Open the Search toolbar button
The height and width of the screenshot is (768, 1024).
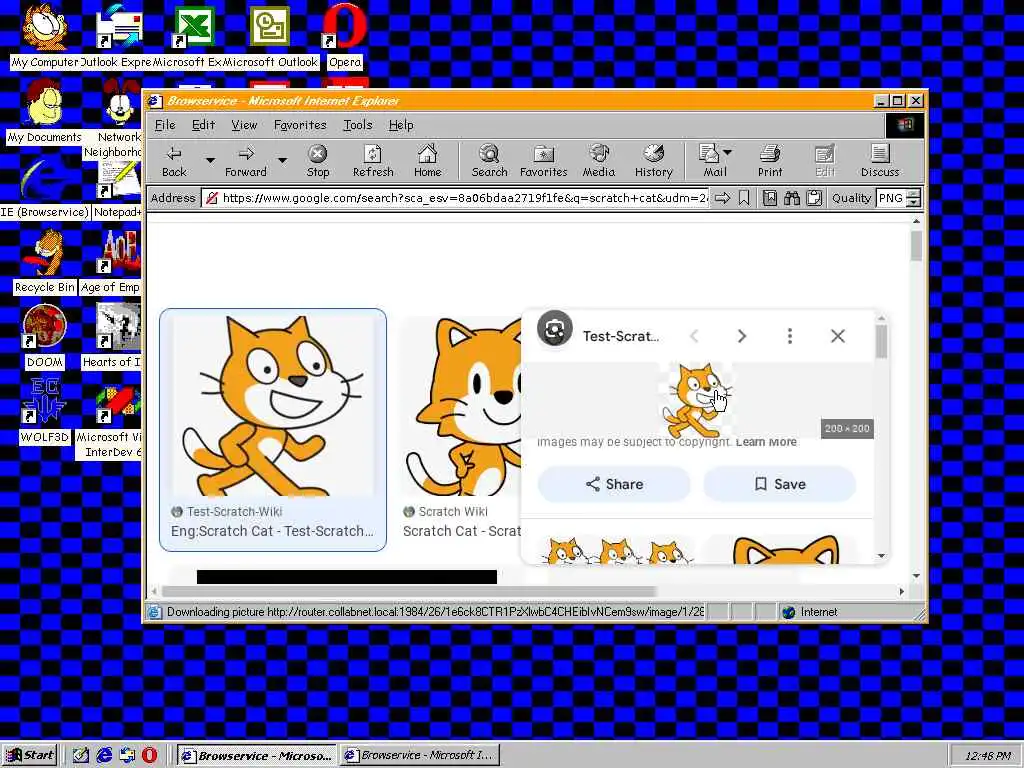(489, 161)
